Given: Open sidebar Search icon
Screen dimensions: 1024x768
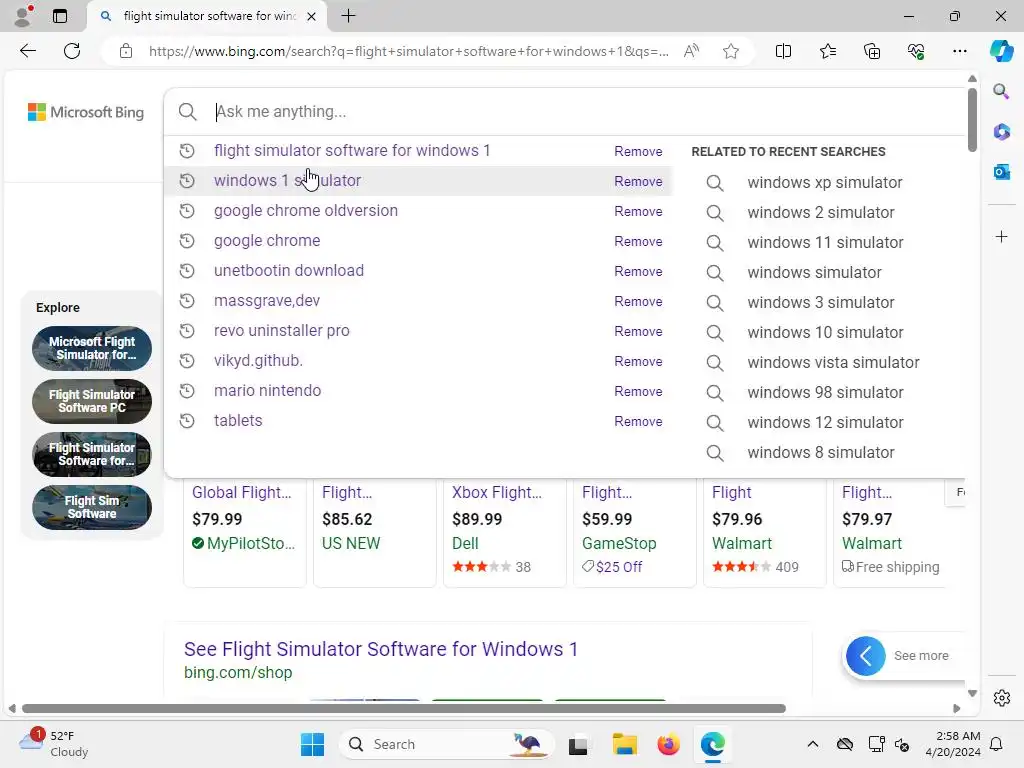Looking at the screenshot, I should point(1001,91).
